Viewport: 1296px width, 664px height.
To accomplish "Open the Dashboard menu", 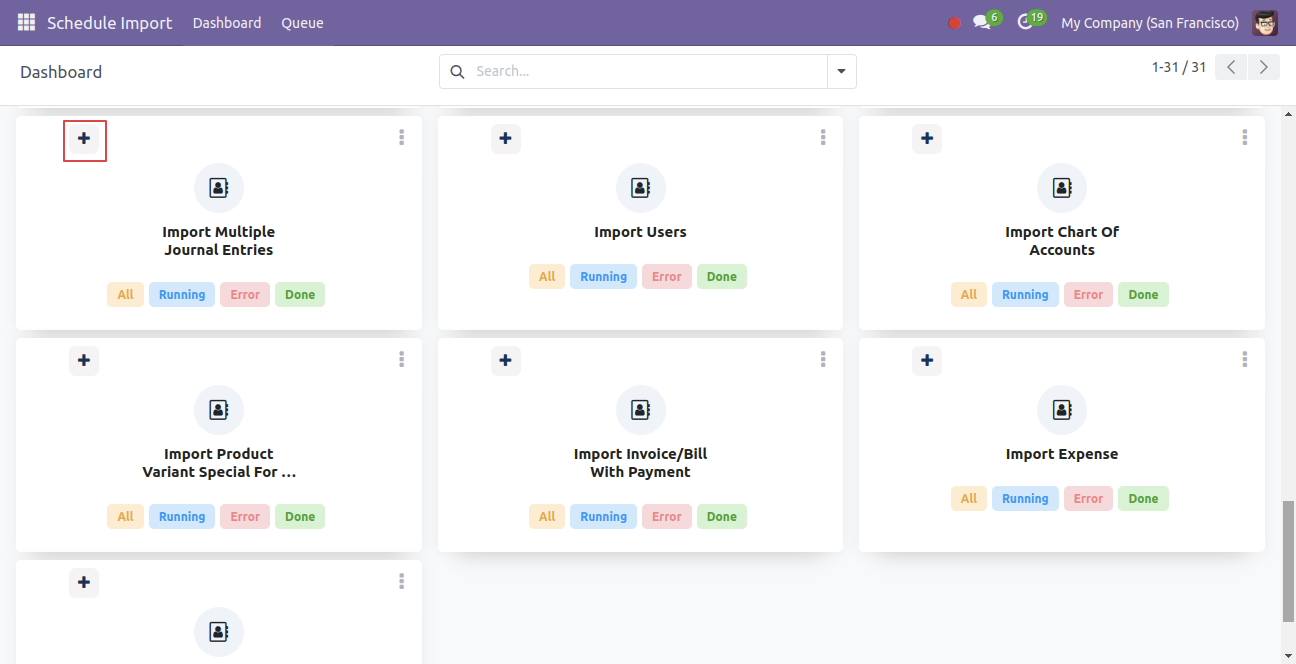I will click(227, 23).
